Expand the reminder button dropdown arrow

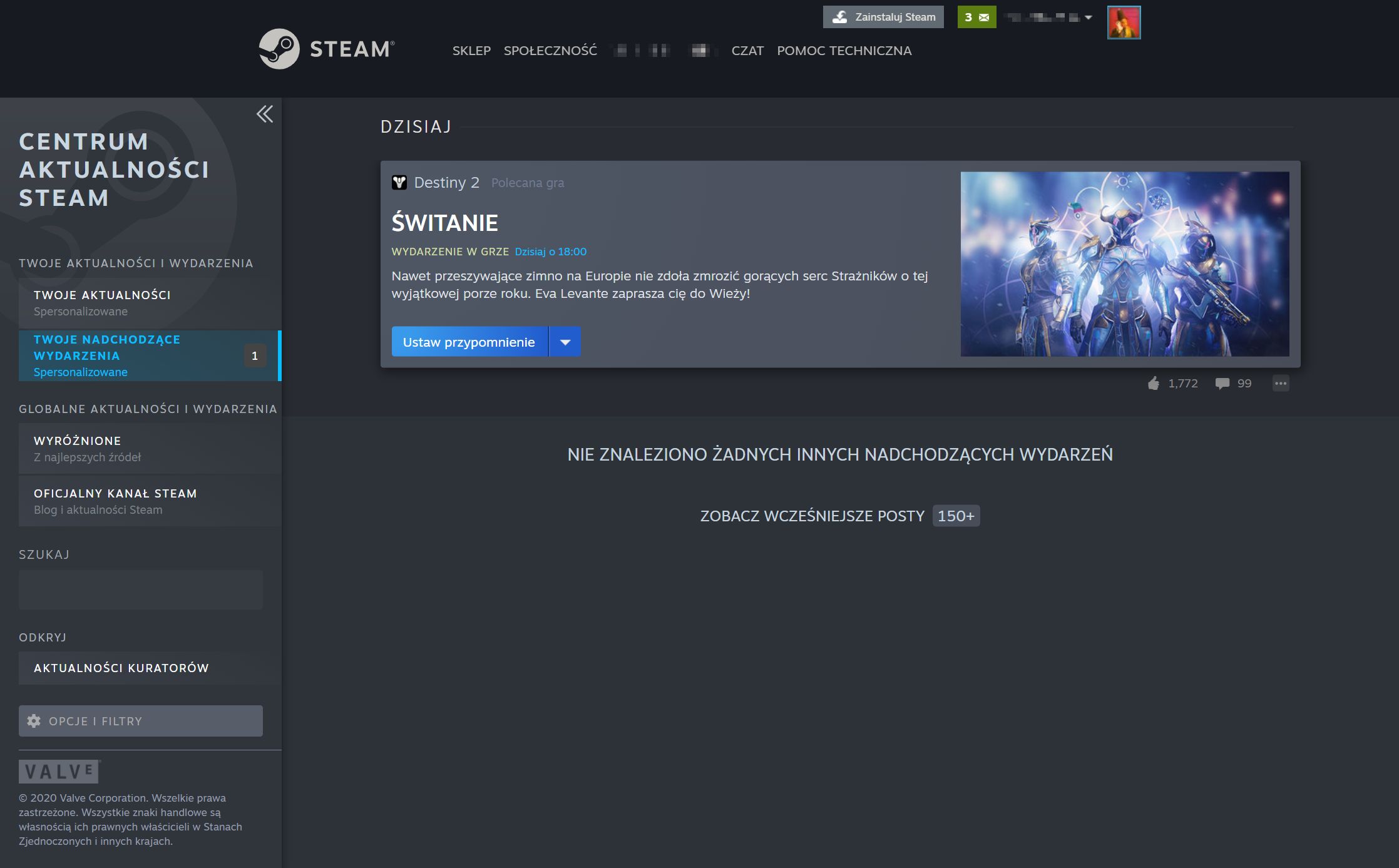565,342
